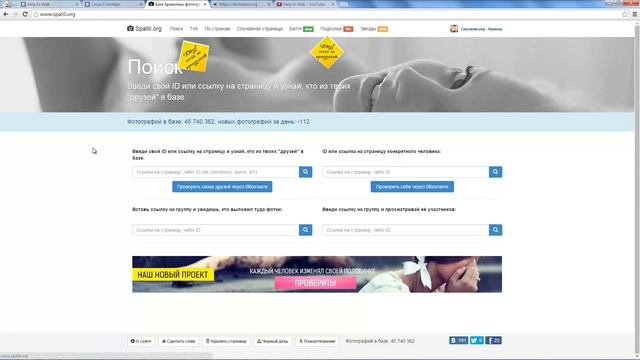Click the 'НАШ НОВЫЙ ПРОЕКТ' banner label
The image size is (640, 360).
pos(173,275)
